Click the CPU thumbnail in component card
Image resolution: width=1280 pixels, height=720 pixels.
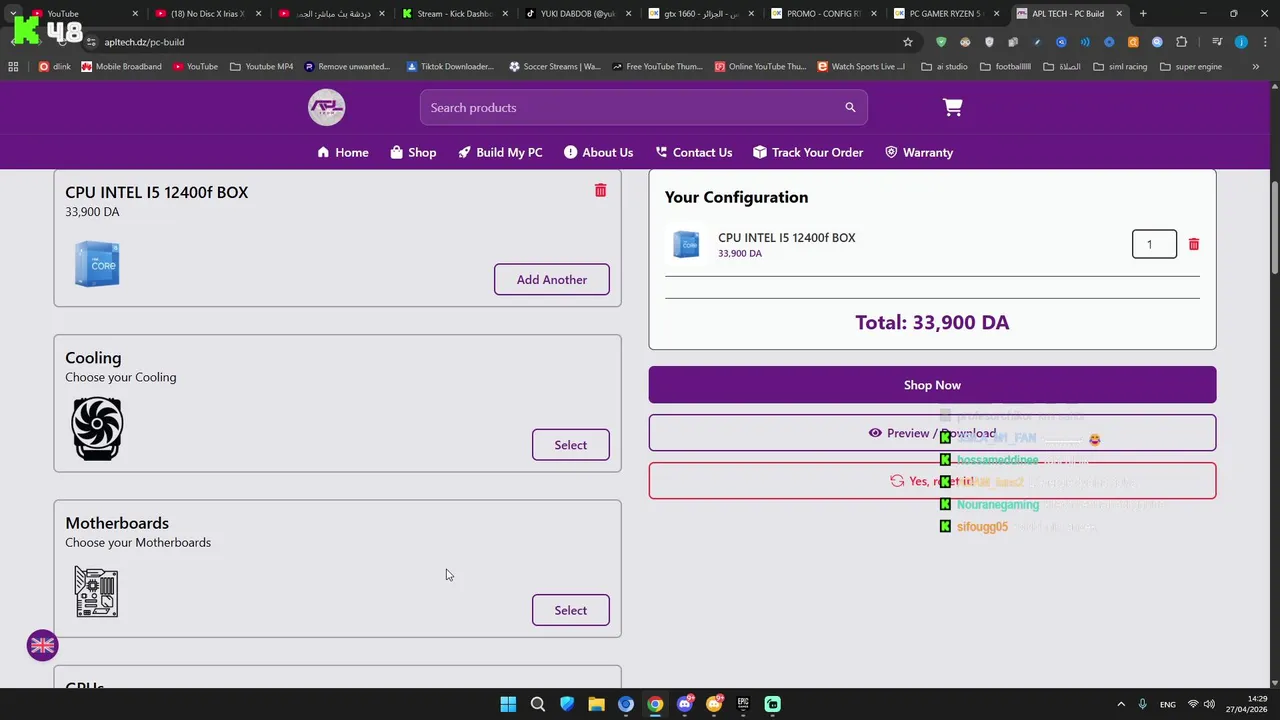tap(97, 264)
